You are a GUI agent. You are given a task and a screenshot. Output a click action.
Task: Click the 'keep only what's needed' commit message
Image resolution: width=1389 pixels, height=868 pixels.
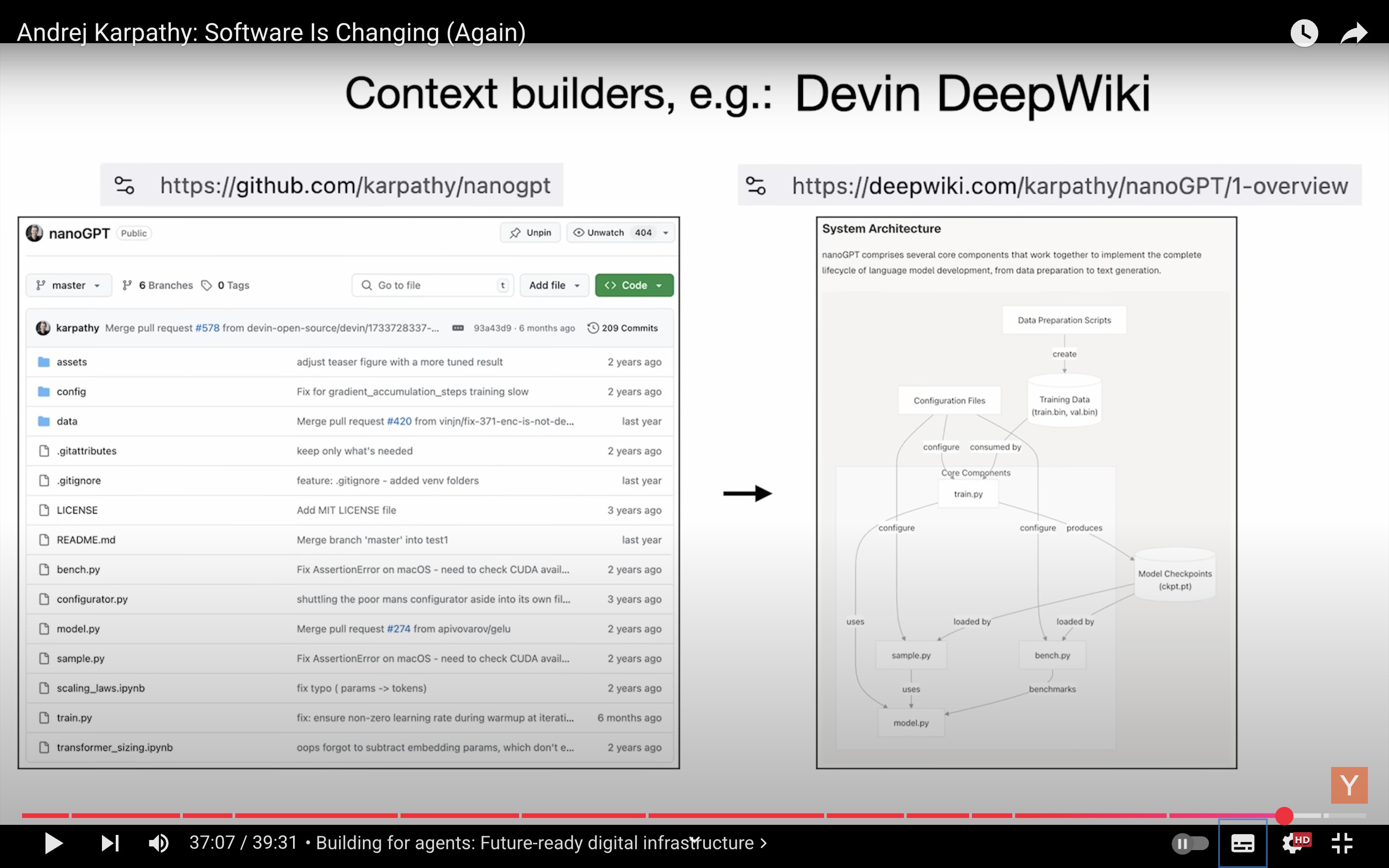click(354, 451)
